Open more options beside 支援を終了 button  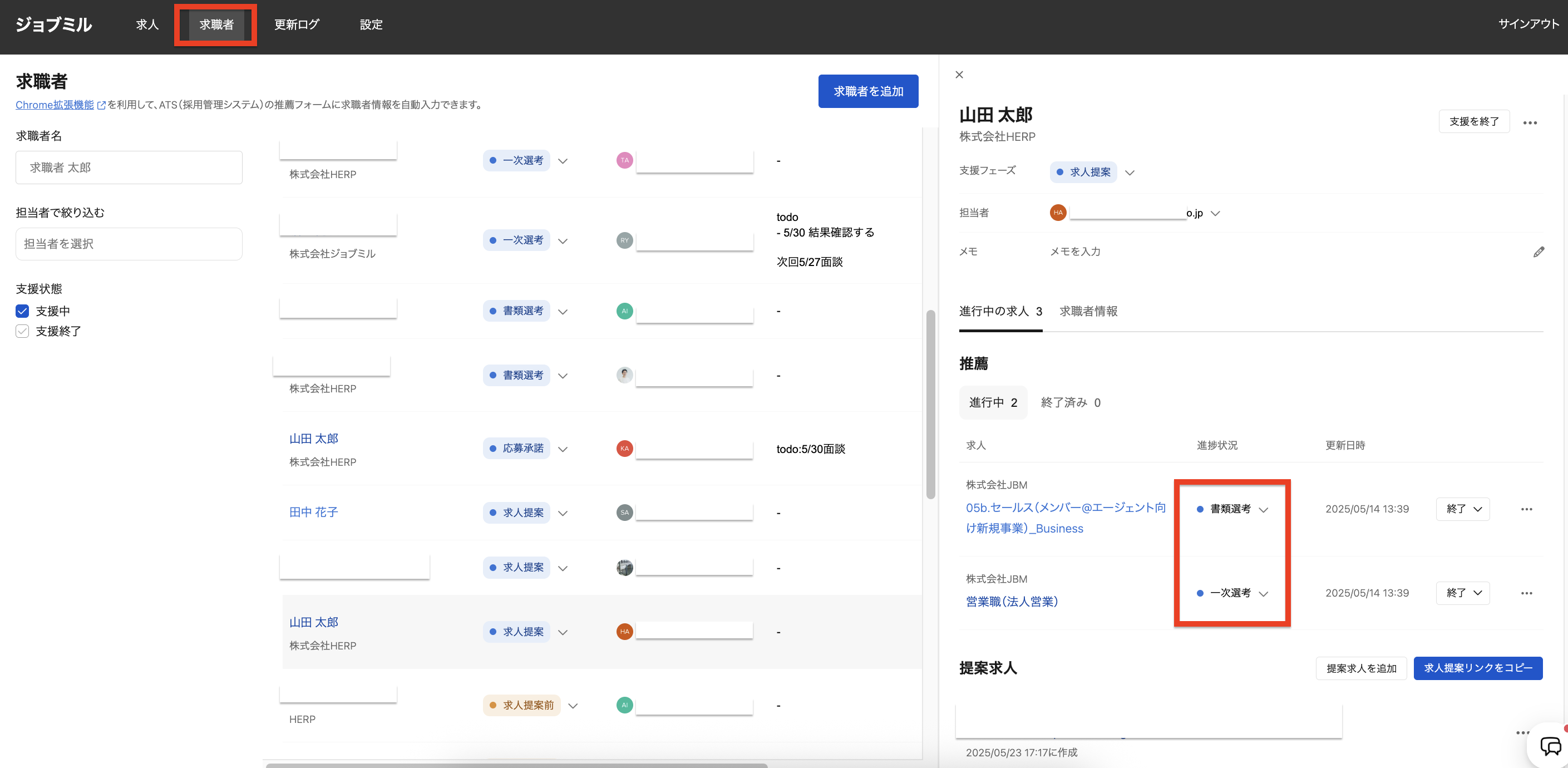tap(1530, 122)
